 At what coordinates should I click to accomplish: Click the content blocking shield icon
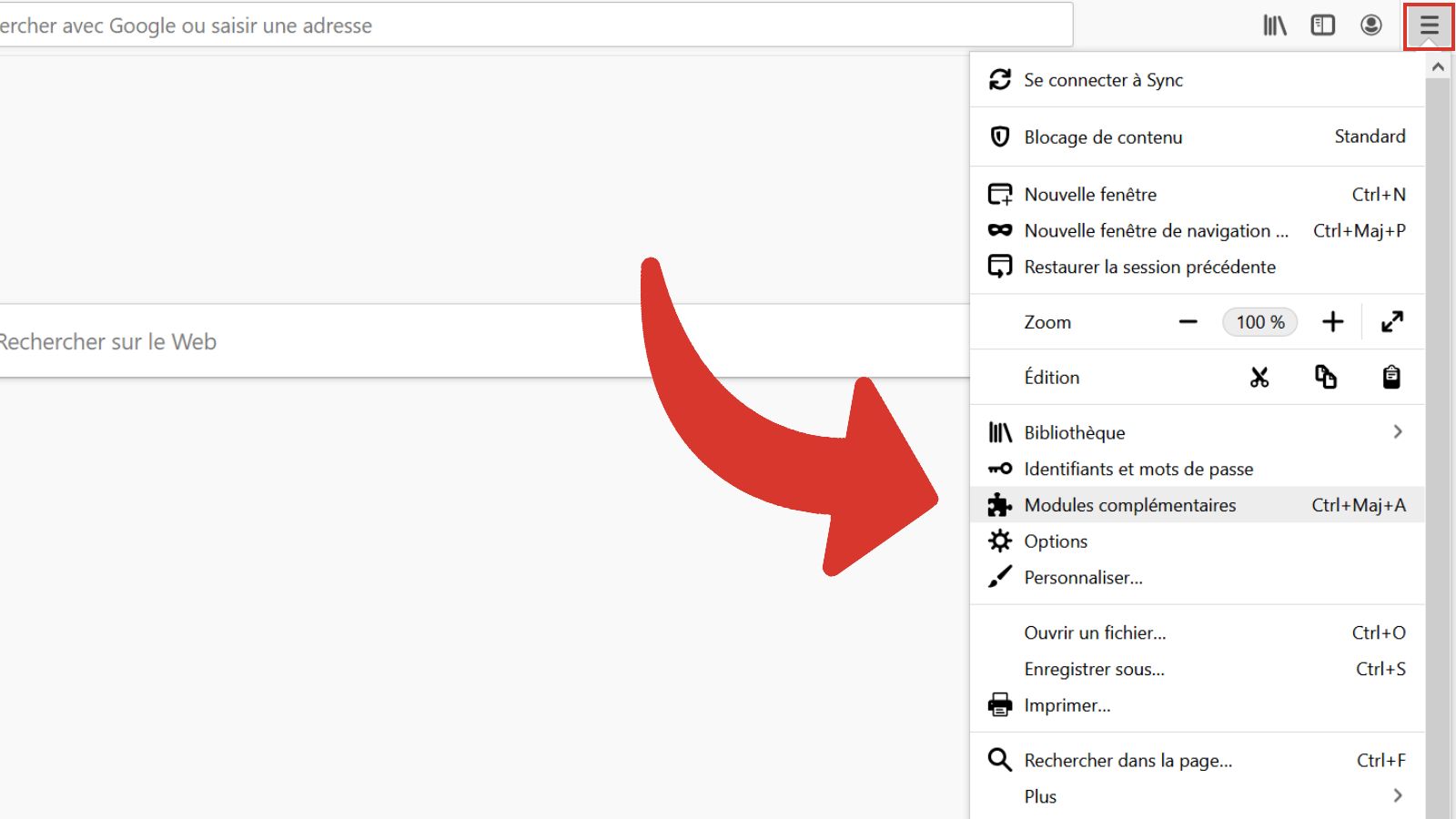click(999, 136)
